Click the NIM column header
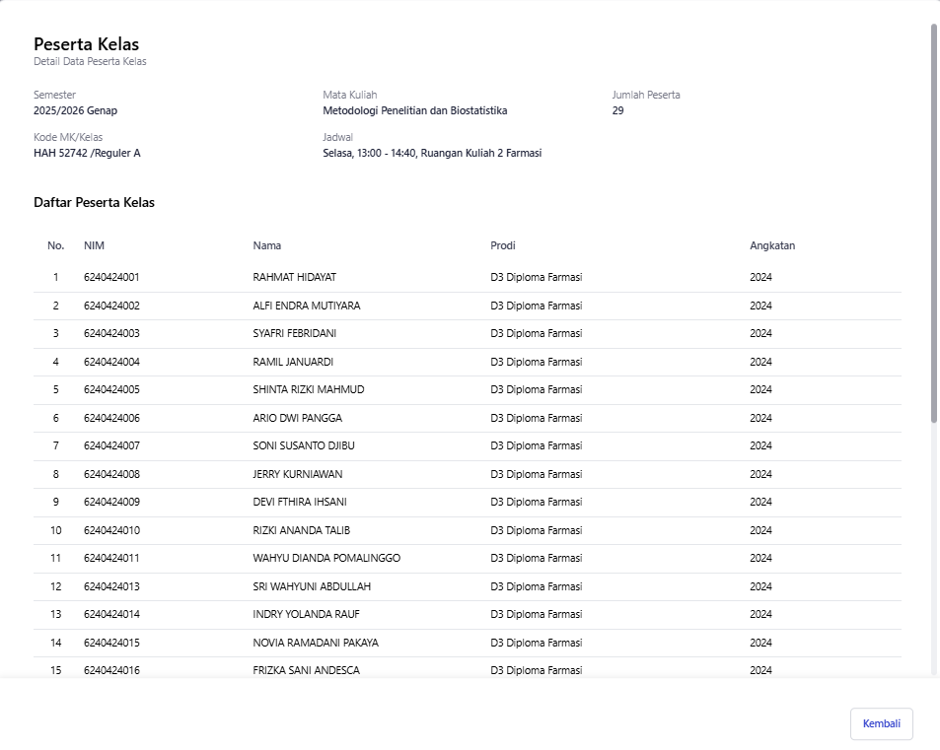The width and height of the screenshot is (940, 750). (94, 245)
